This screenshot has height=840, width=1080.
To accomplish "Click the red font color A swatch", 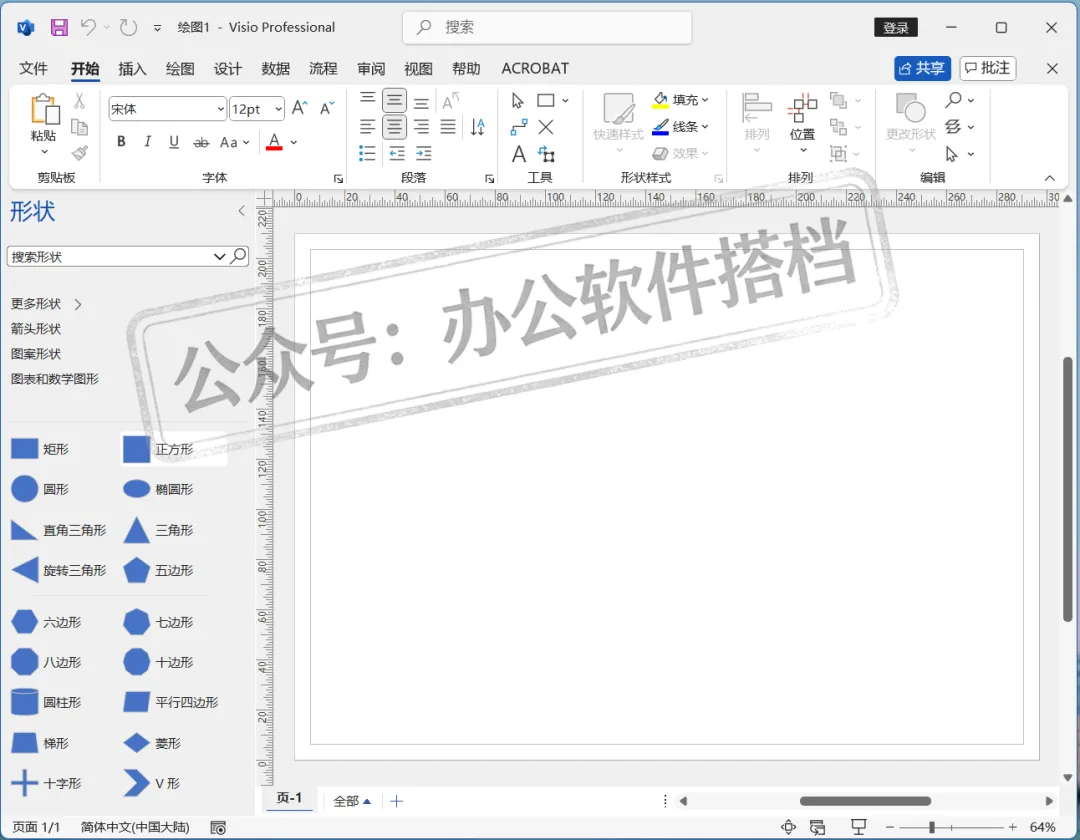I will [274, 142].
